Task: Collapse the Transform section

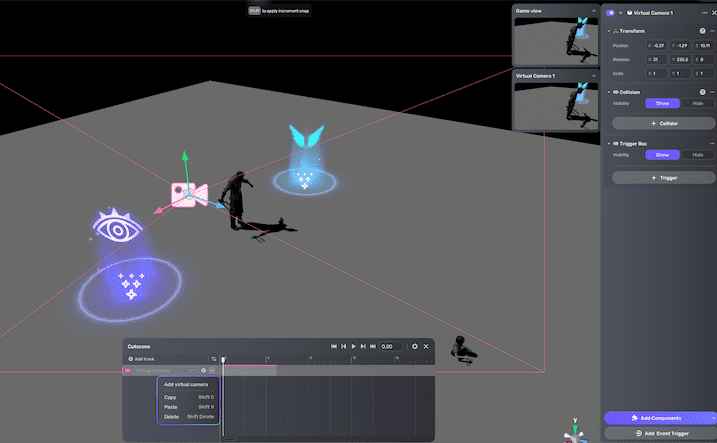Action: [x=609, y=31]
